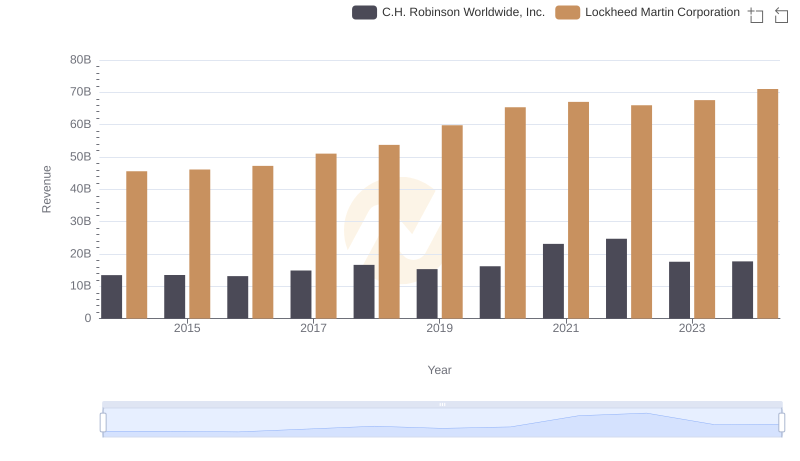Viewport: 800px width, 461px height.
Task: Click the 40B y-axis label
Action: (81, 189)
